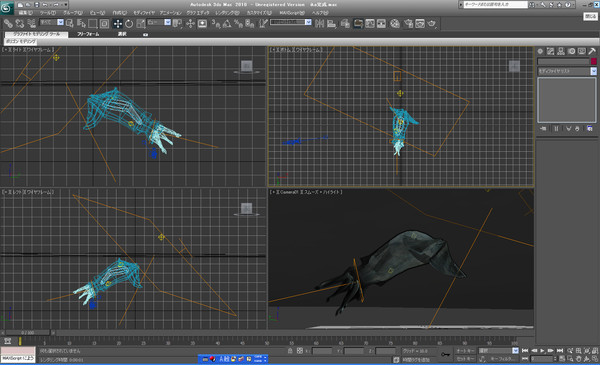Select the Unlink Selection tool
Image resolution: width=600 pixels, height=365 pixels.
20,24
